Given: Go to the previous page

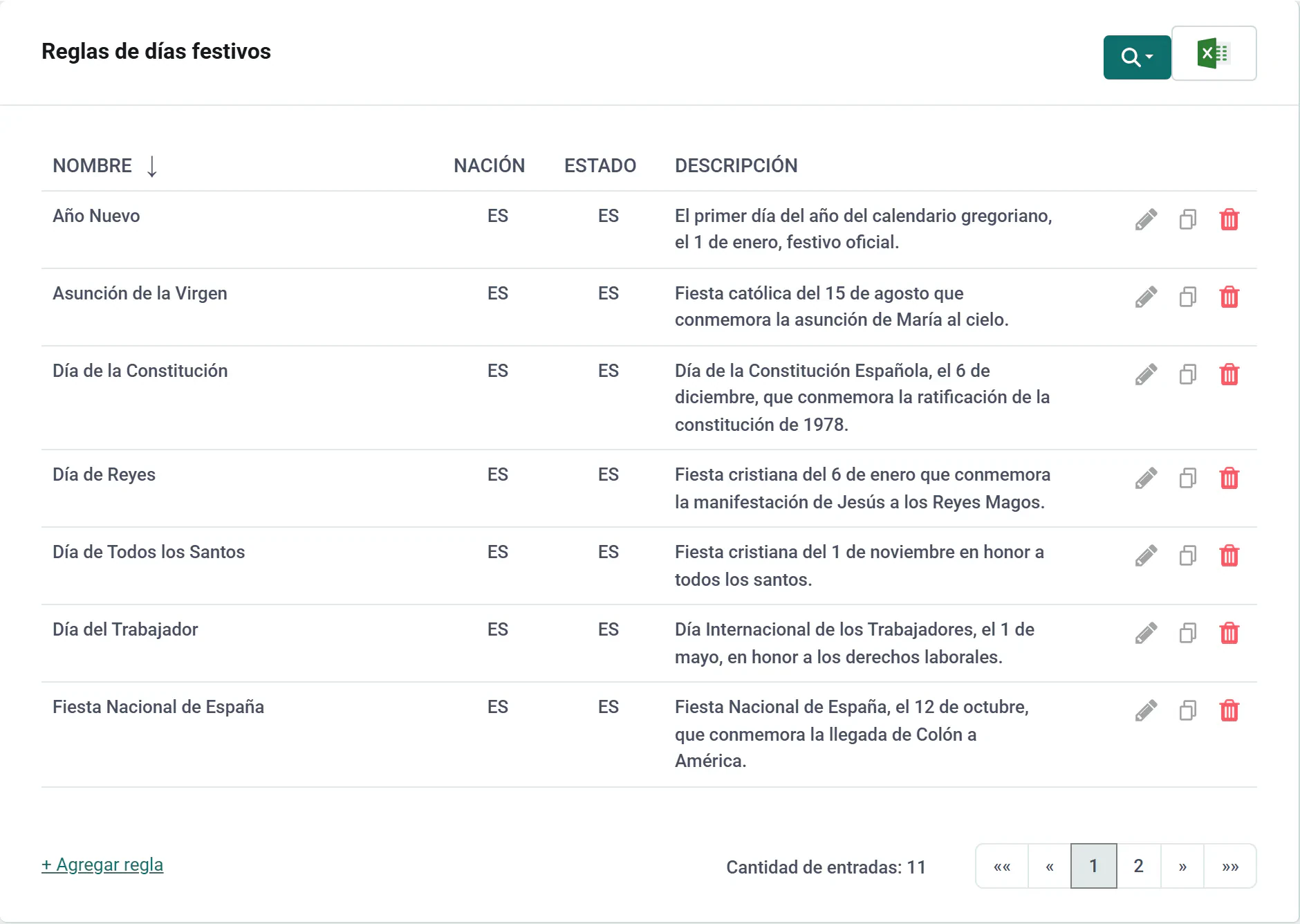Looking at the screenshot, I should point(1050,867).
